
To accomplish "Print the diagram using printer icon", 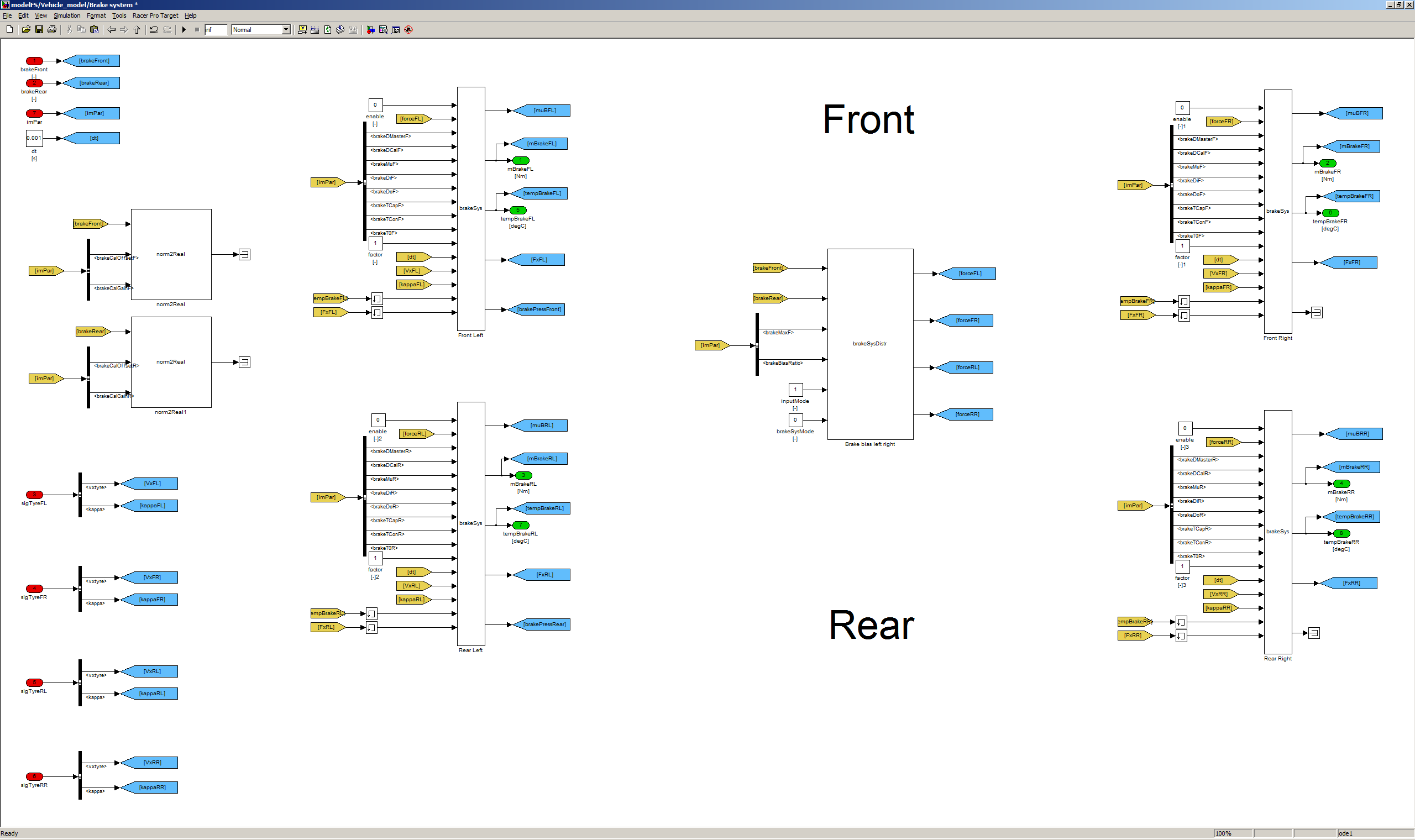I will click(52, 29).
